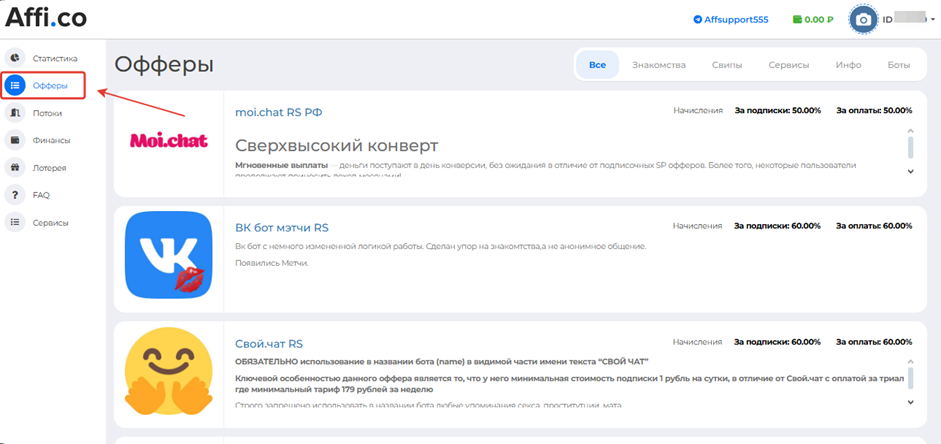Click the Свой.чат description scrollbar thumb
This screenshot has height=444, width=941.
[910, 379]
